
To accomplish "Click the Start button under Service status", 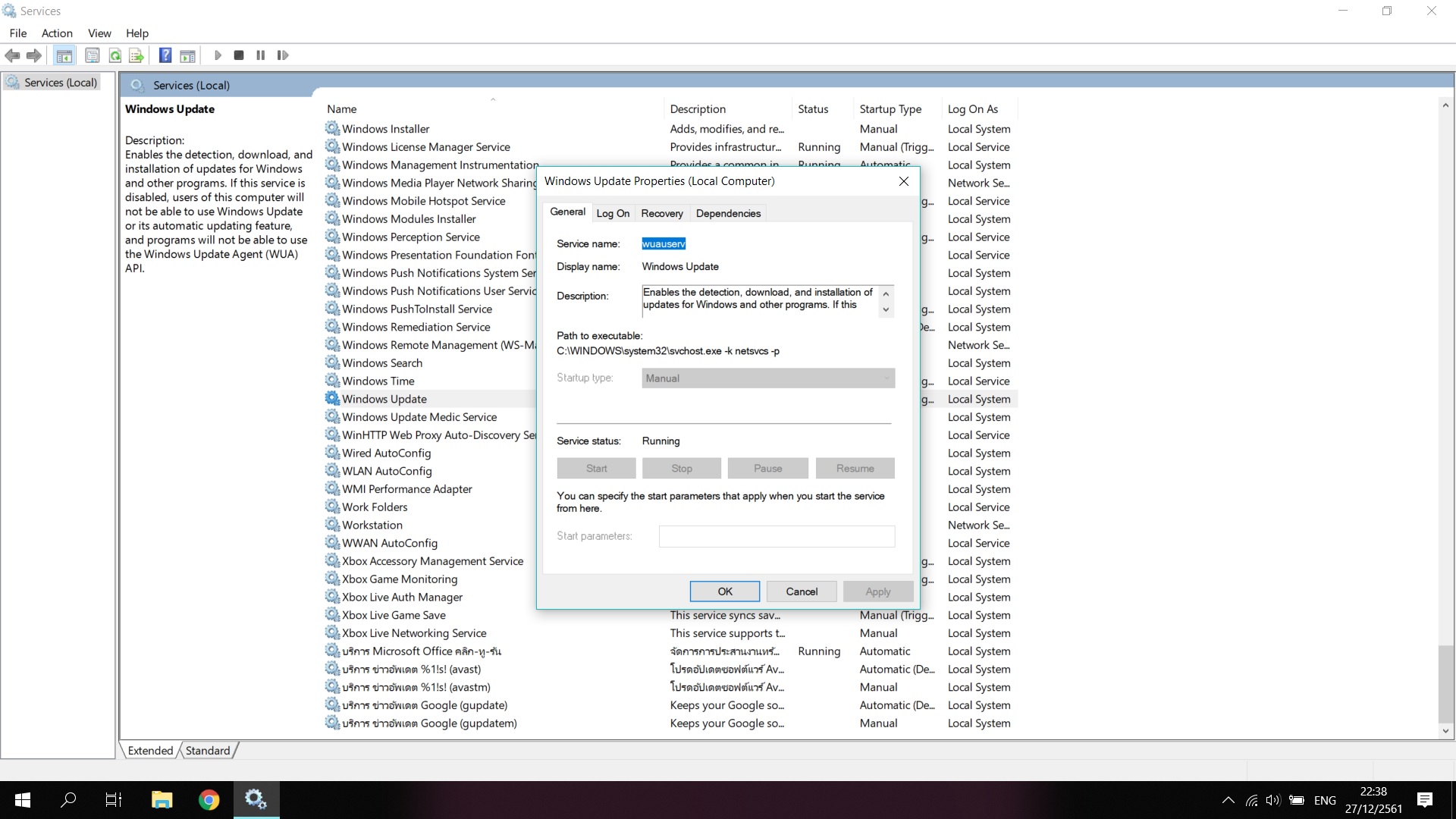I will pos(596,469).
